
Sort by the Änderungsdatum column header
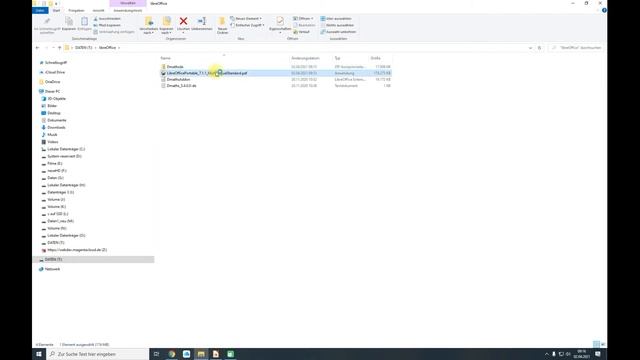[x=305, y=58]
